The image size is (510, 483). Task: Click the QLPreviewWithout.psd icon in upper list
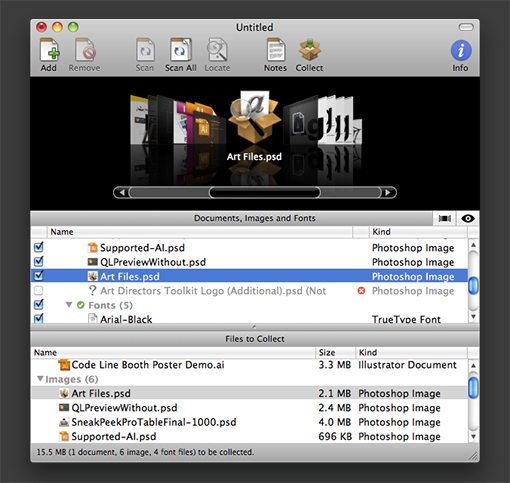tap(92, 262)
